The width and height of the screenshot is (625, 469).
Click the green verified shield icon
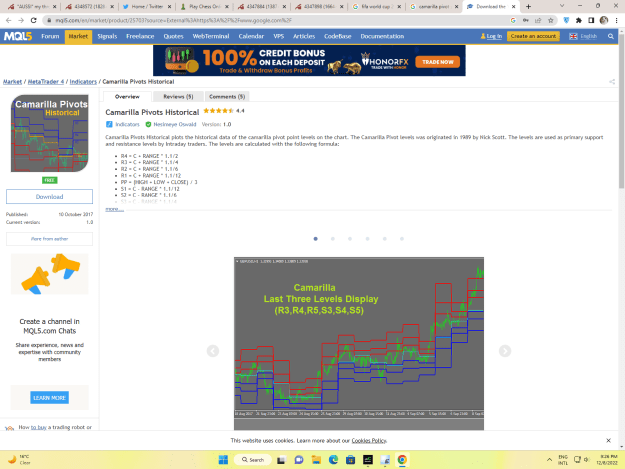click(148, 124)
